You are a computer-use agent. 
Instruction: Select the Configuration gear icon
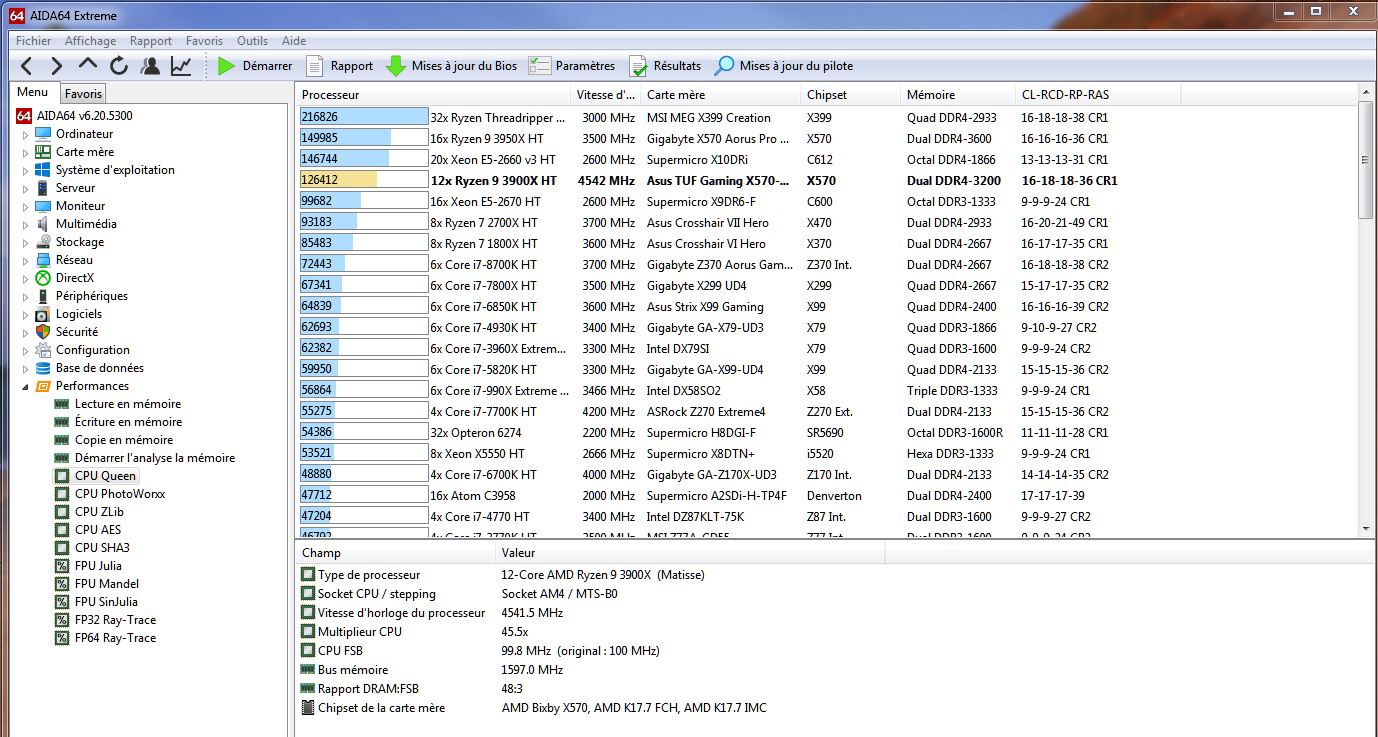coord(43,350)
